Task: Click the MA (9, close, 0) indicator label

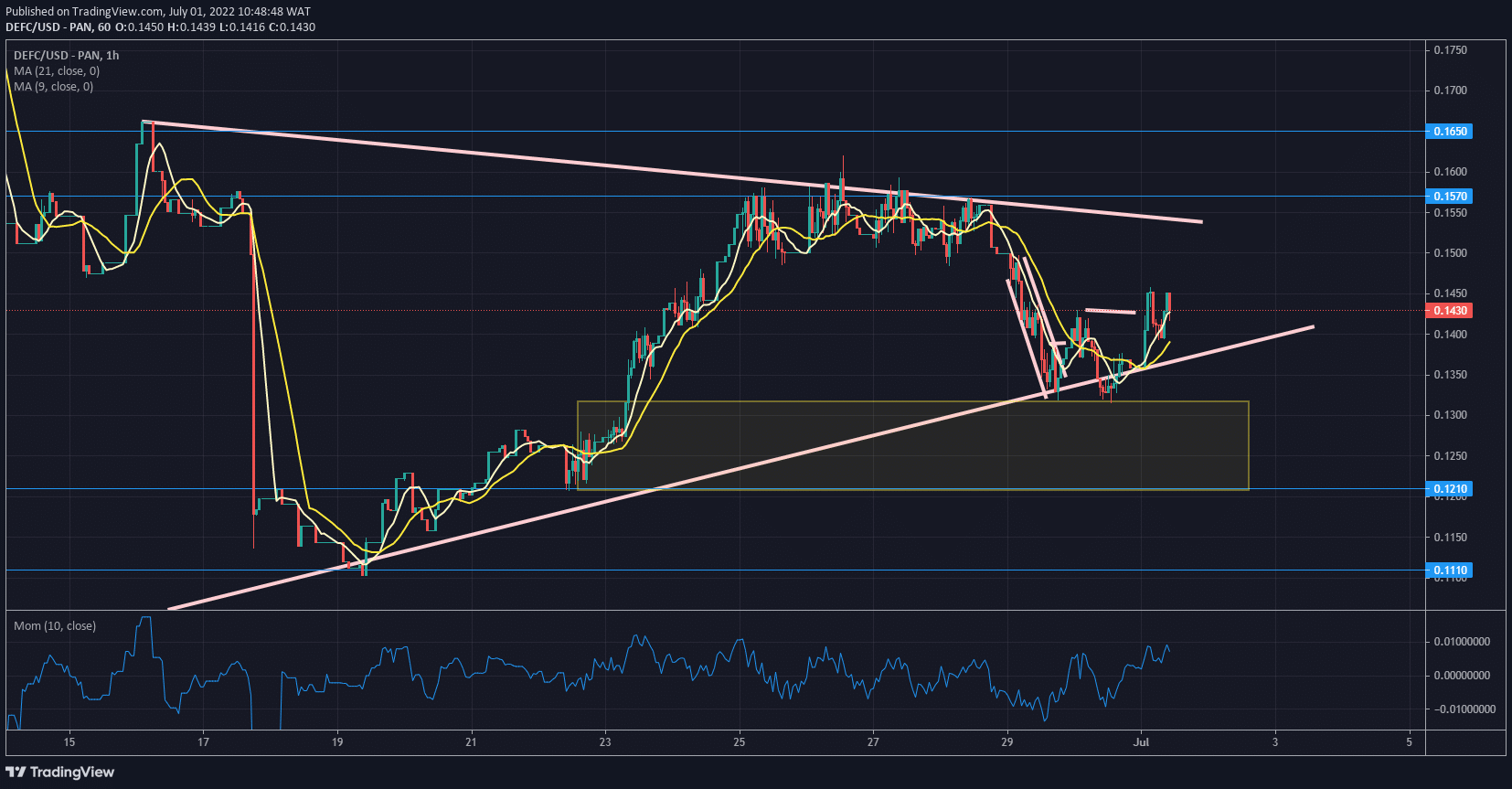Action: 53,87
